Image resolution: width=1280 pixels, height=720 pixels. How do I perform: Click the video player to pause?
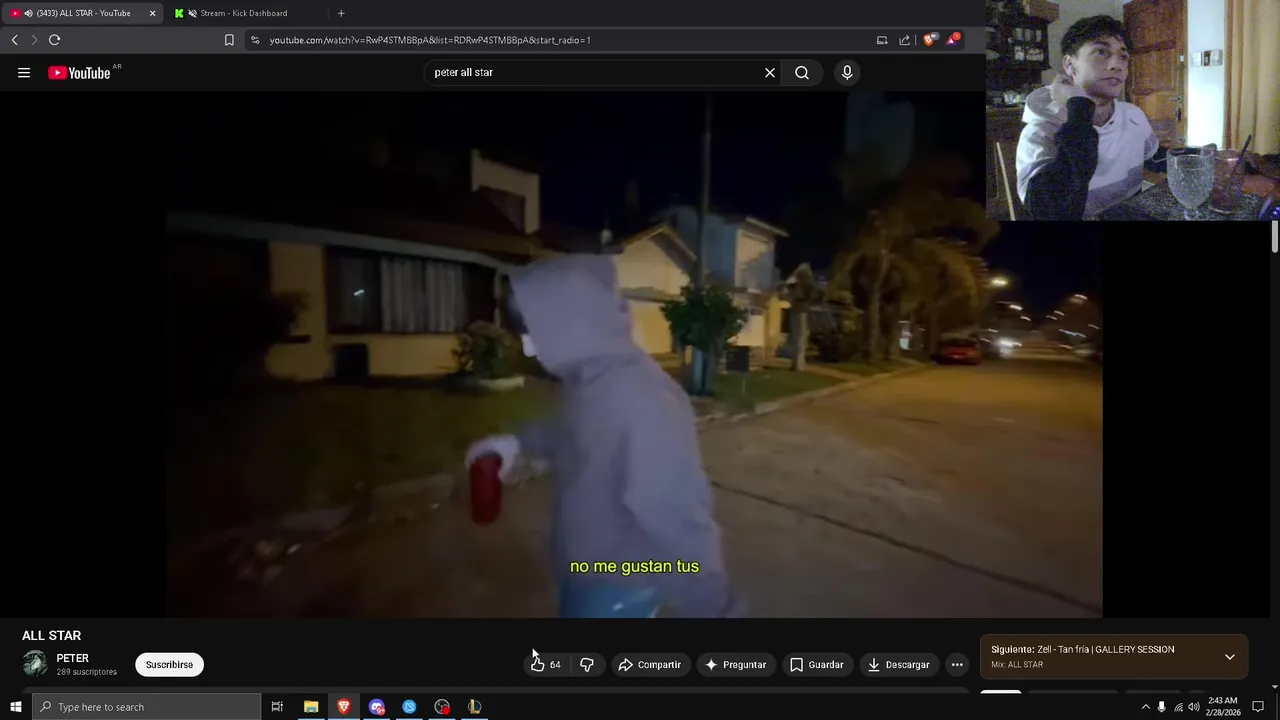pyautogui.click(x=634, y=355)
